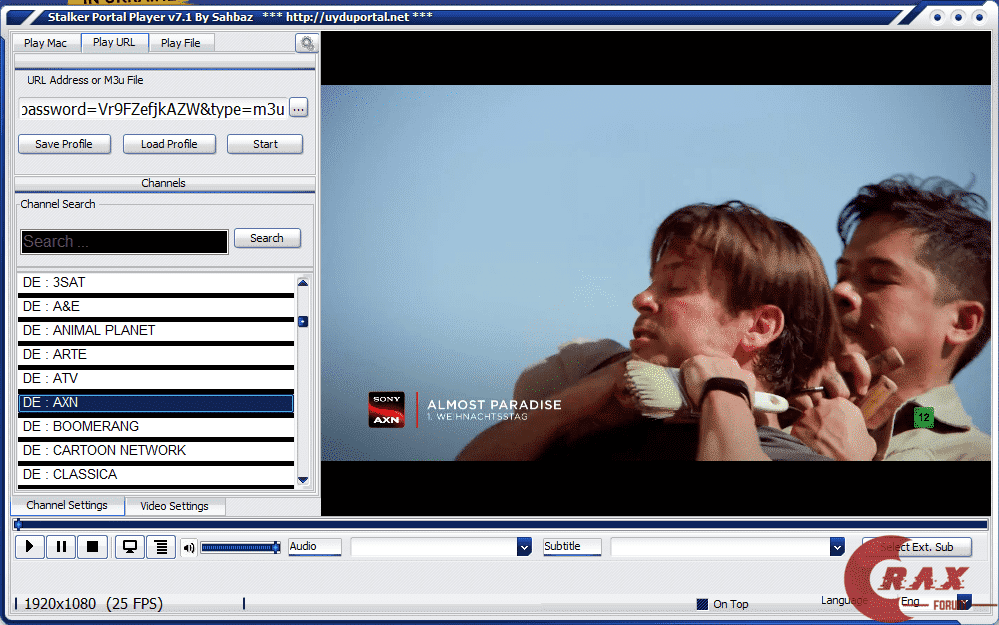
Task: Enable the On Top checkbox
Action: point(702,604)
